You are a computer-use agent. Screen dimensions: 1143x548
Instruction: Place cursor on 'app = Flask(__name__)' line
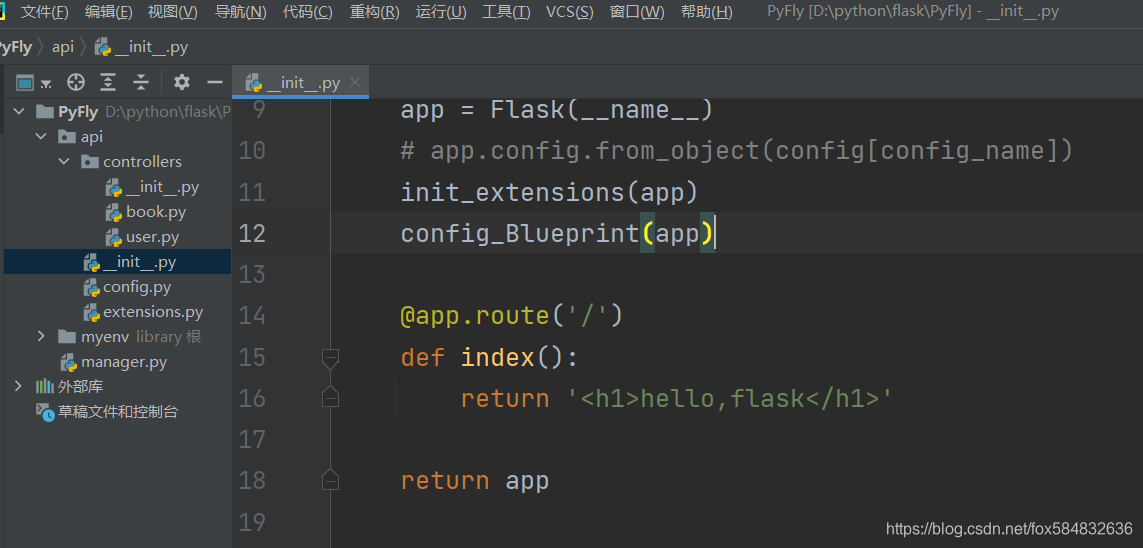(556, 110)
